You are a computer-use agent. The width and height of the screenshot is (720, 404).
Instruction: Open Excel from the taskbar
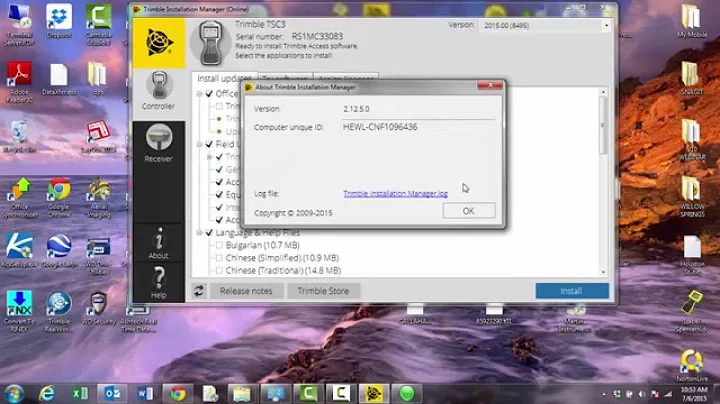79,393
